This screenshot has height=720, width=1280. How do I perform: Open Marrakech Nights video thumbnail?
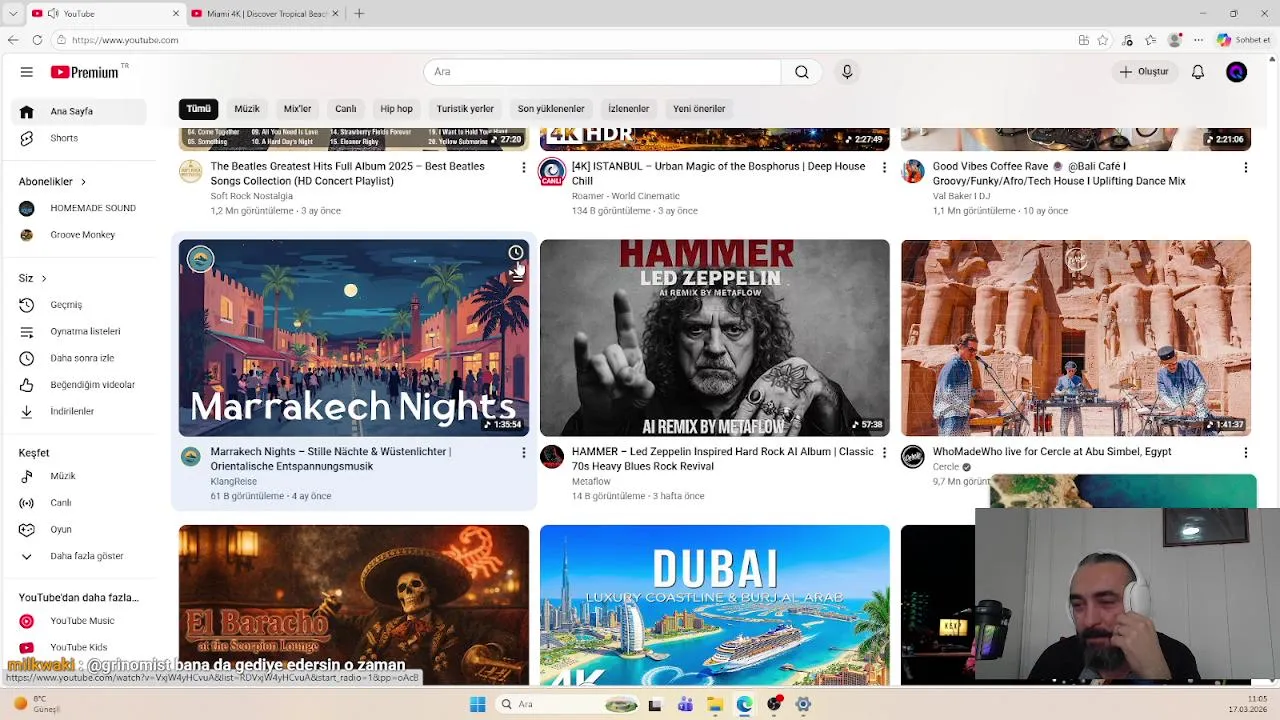coord(354,338)
